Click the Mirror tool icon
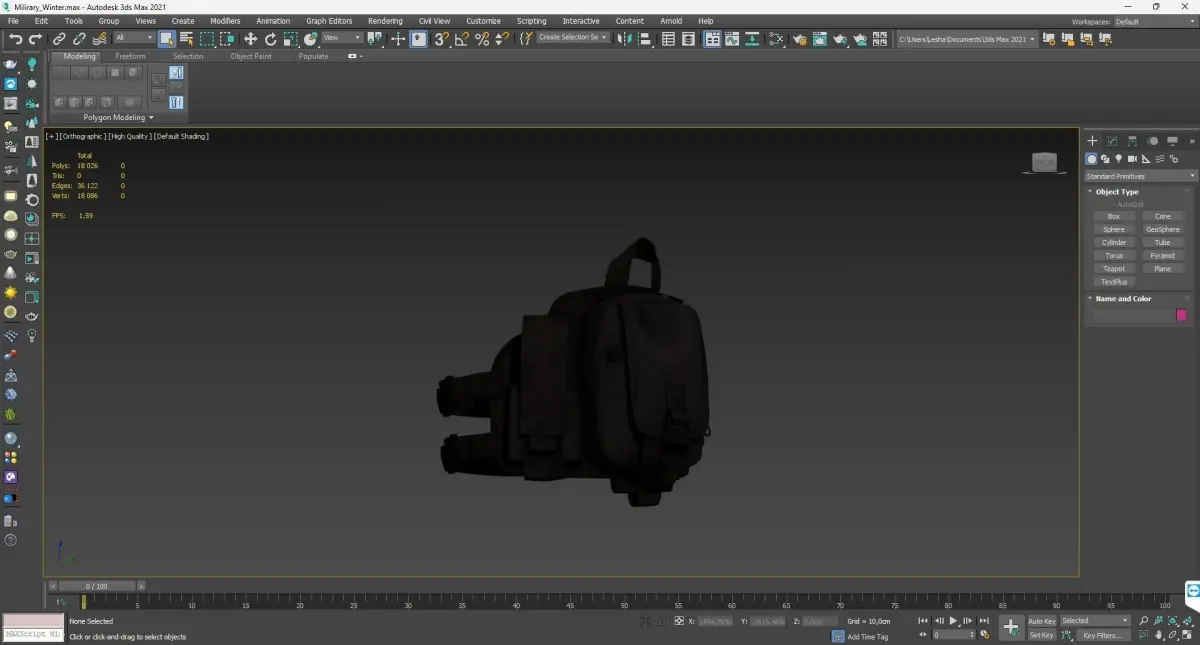 point(625,39)
